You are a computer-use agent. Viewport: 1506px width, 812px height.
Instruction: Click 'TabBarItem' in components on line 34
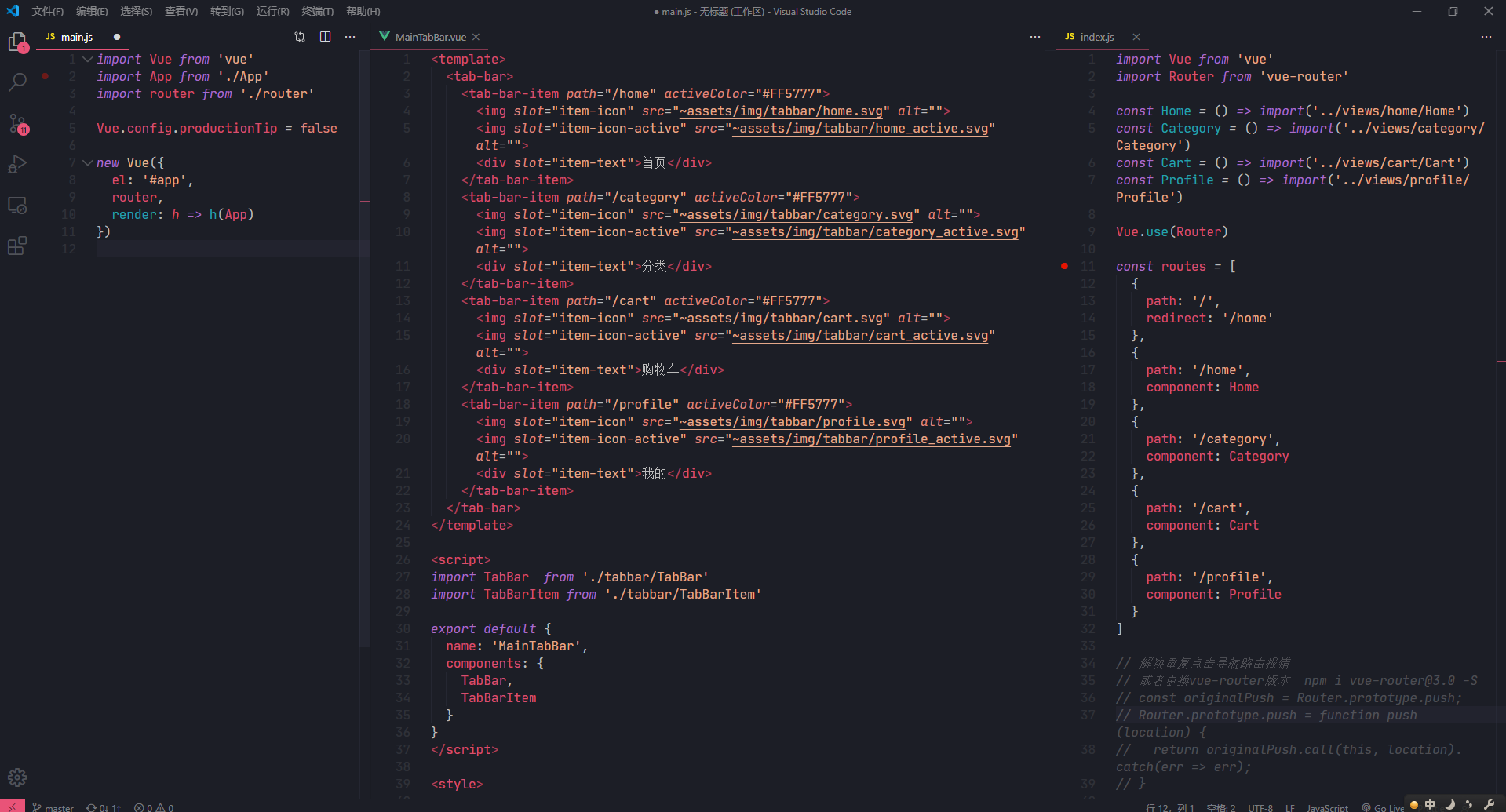tap(498, 698)
